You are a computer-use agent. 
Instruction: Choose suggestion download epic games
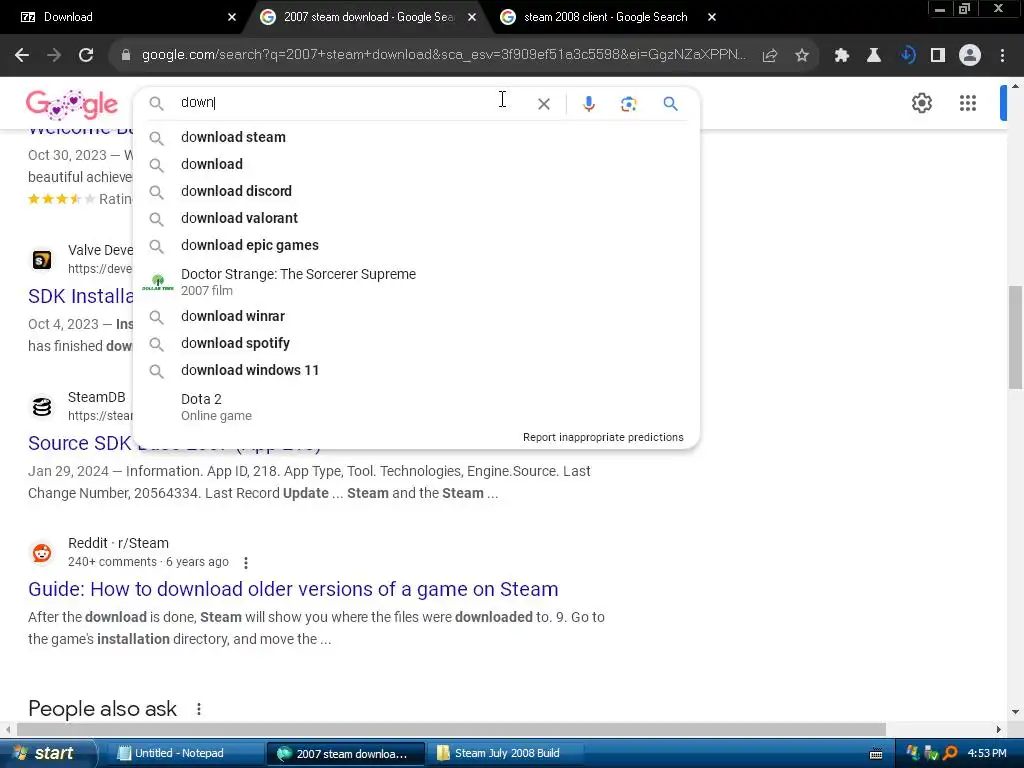pyautogui.click(x=416, y=245)
